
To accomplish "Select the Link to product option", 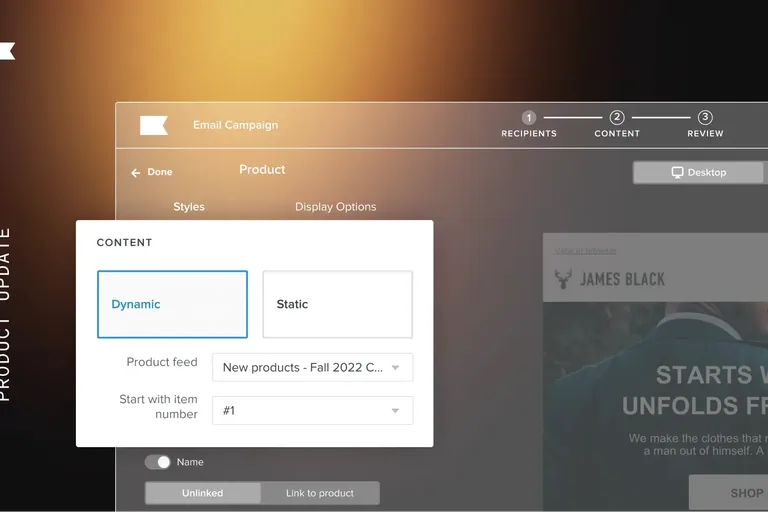I will [320, 493].
